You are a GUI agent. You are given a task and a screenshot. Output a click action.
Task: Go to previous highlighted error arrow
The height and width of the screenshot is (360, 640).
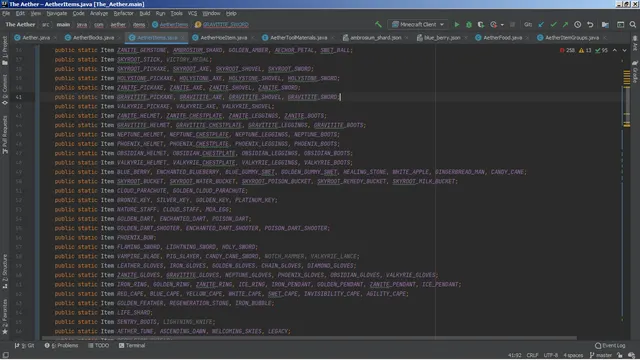click(x=615, y=50)
